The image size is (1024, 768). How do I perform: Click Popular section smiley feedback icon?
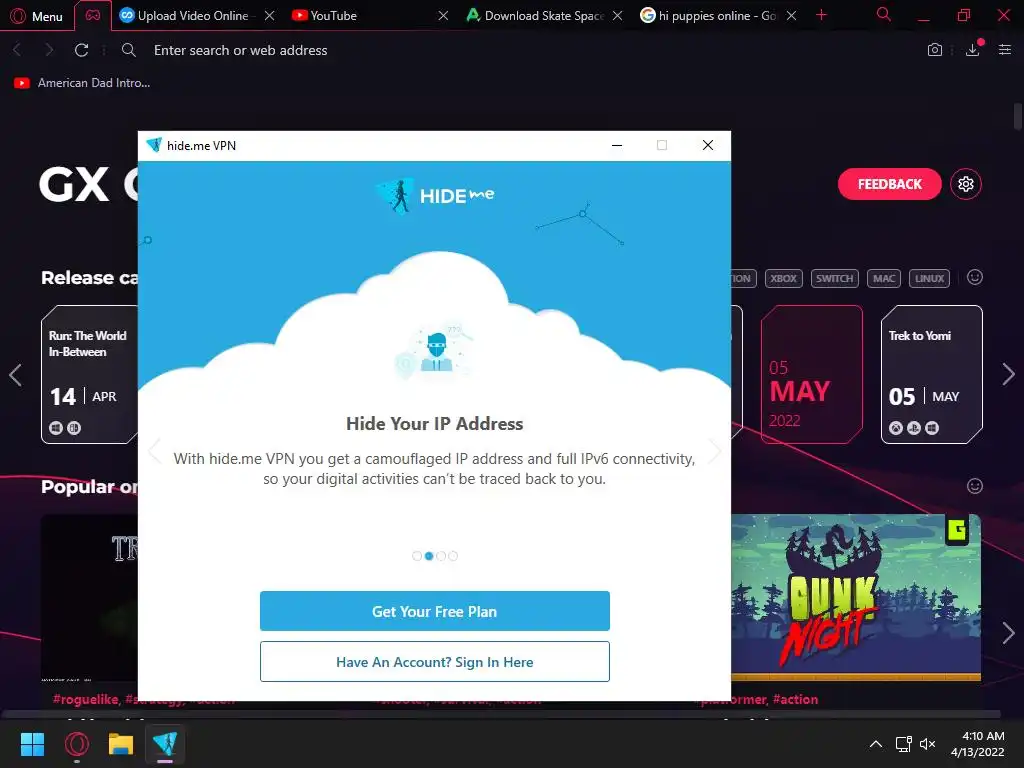tap(974, 486)
